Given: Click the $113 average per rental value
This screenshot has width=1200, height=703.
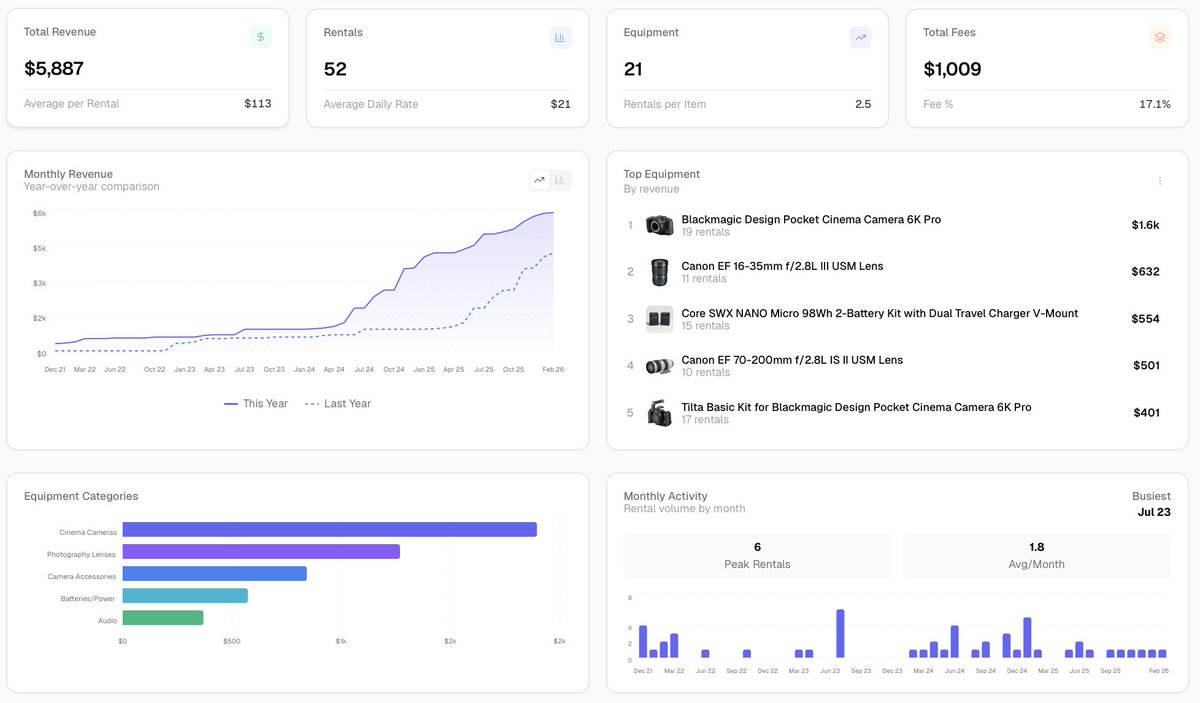Looking at the screenshot, I should pos(258,104).
